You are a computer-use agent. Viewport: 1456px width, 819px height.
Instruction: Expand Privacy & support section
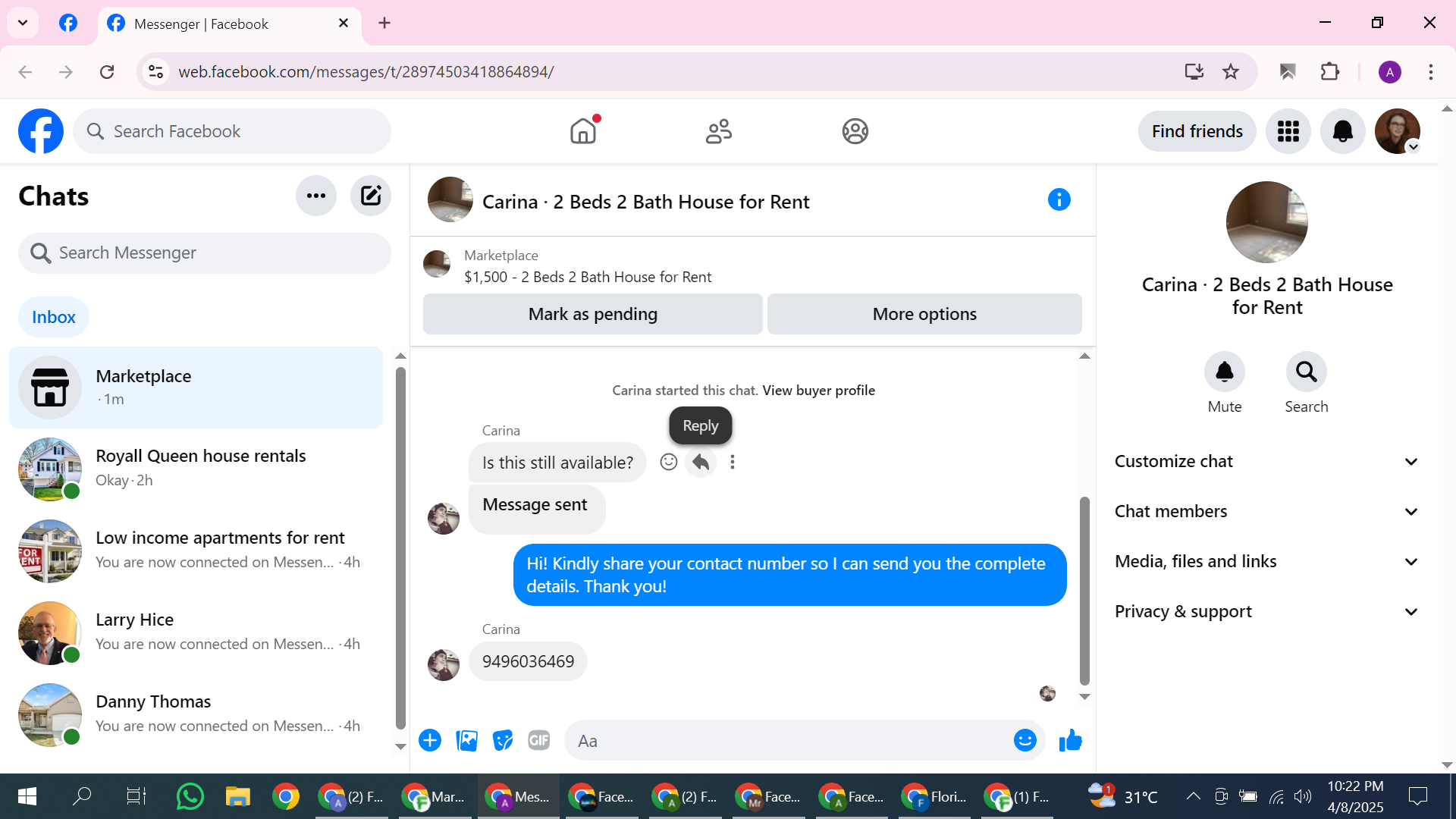pyautogui.click(x=1266, y=611)
